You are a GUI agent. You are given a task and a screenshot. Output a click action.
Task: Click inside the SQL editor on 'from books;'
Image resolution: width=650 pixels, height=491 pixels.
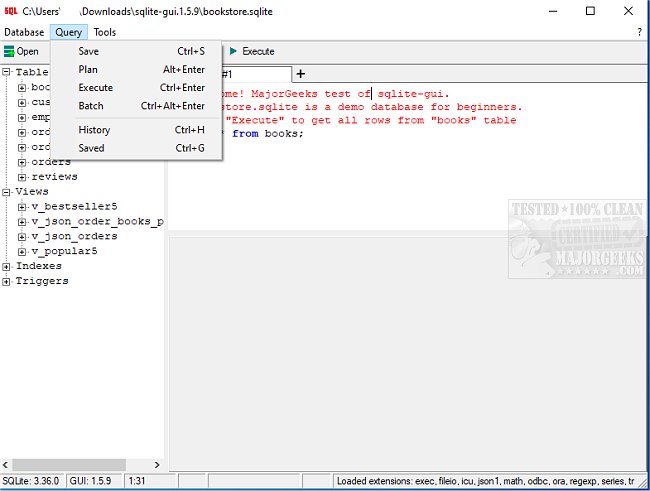pyautogui.click(x=268, y=134)
